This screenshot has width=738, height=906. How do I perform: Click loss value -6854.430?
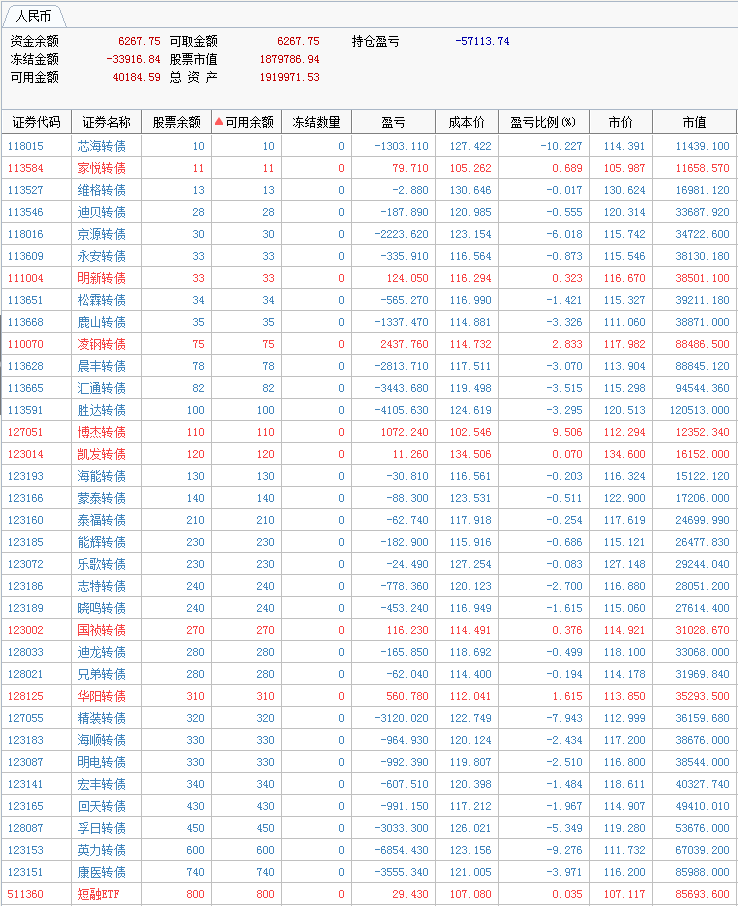(x=402, y=850)
